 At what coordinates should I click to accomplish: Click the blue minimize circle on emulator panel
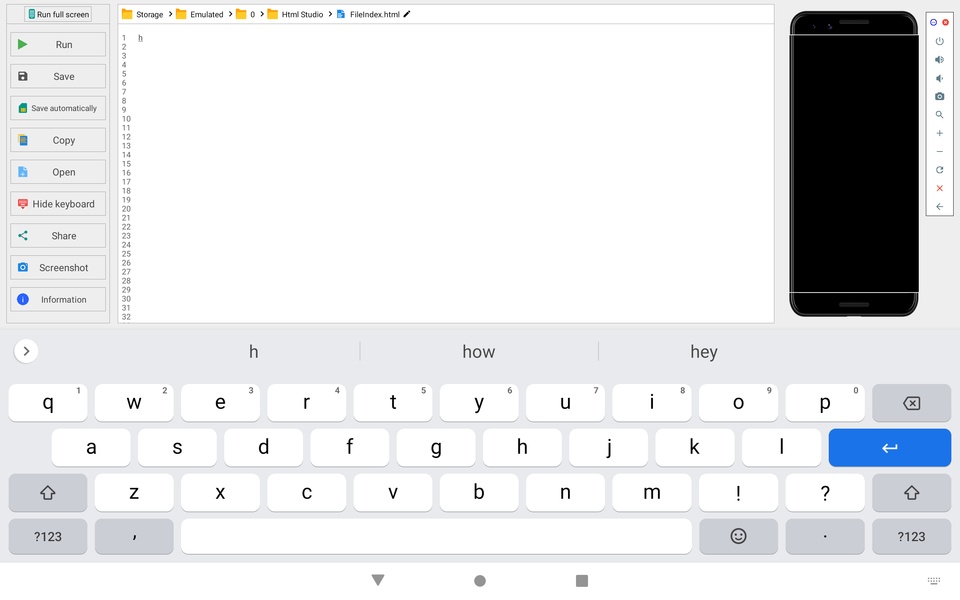(x=933, y=22)
